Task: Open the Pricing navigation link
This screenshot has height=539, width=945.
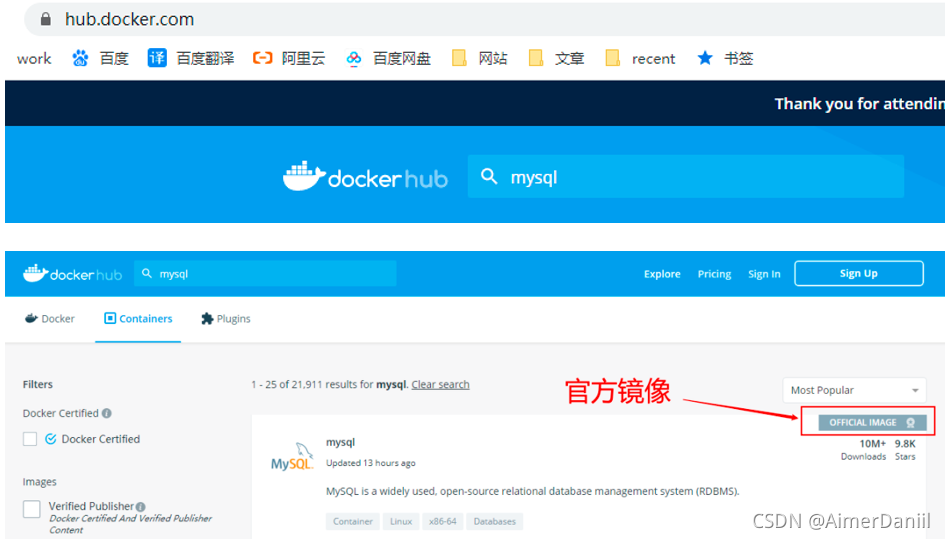Action: pyautogui.click(x=714, y=274)
